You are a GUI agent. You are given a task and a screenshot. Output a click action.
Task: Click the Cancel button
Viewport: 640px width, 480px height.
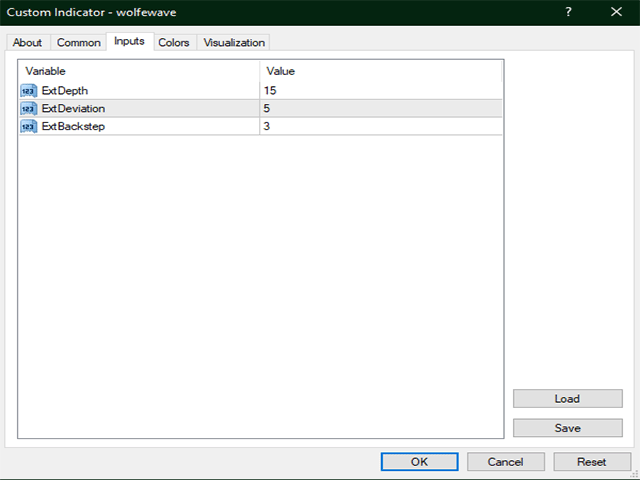(x=506, y=462)
